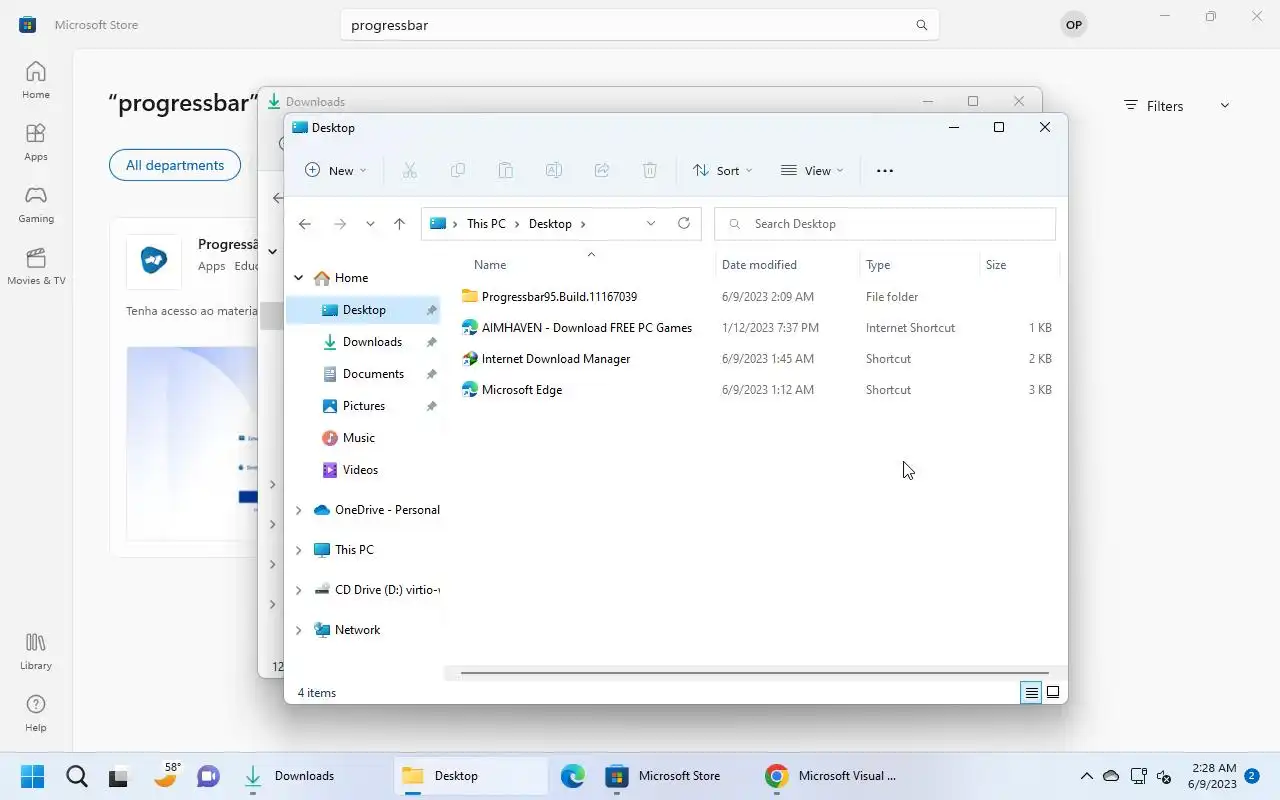
Task: Click the Copy icon in Explorer toolbar
Action: click(458, 171)
